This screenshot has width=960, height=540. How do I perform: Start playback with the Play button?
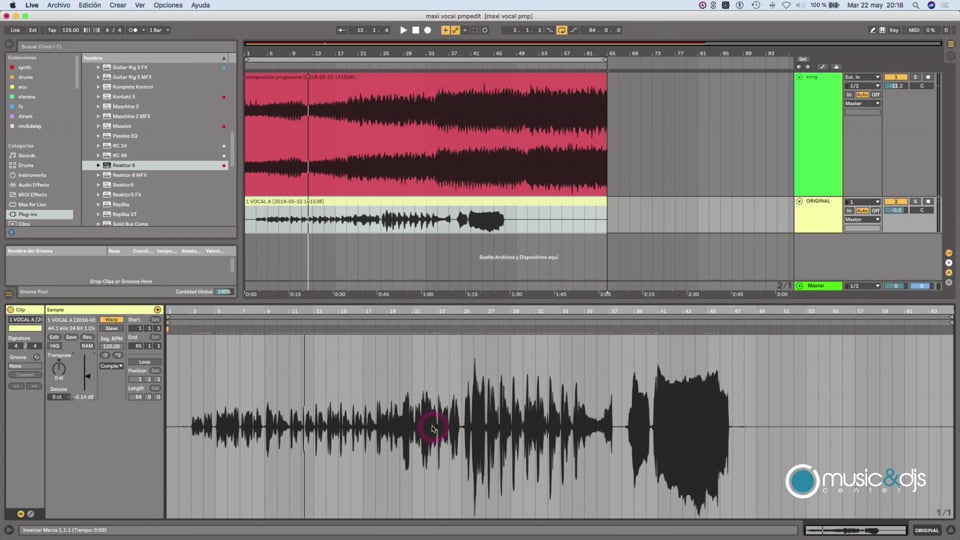coord(403,30)
